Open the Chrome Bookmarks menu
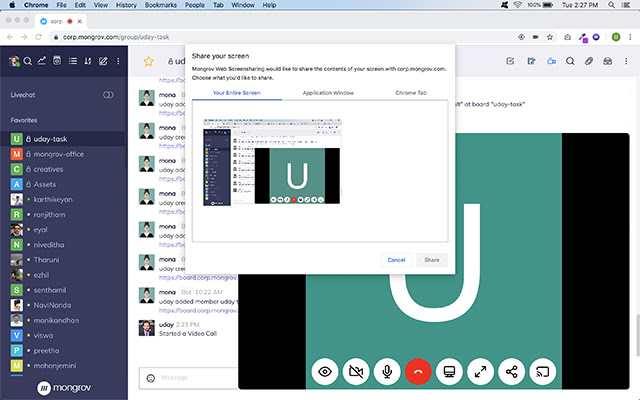Screen dimensions: 640x400 point(161,5)
